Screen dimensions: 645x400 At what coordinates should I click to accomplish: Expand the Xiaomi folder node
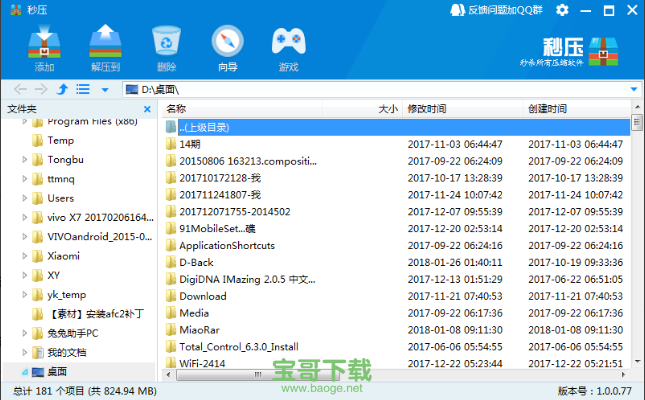[24, 256]
